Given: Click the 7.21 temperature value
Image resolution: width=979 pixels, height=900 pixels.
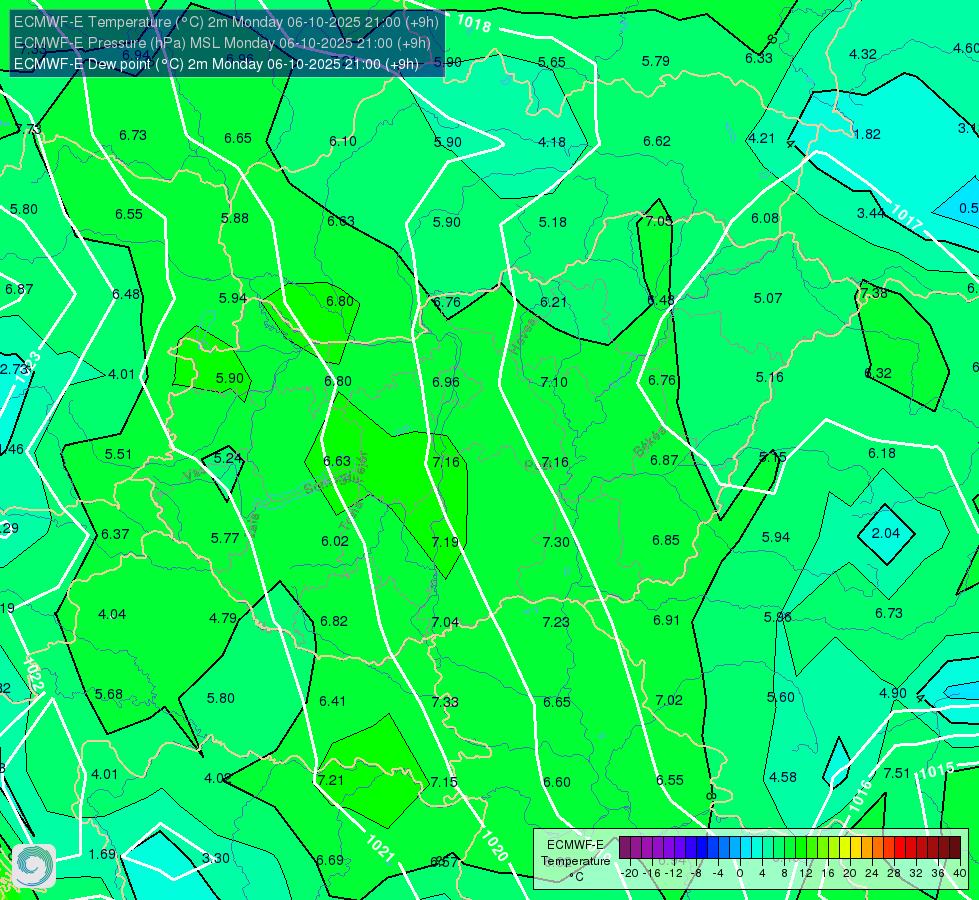Looking at the screenshot, I should 331,780.
